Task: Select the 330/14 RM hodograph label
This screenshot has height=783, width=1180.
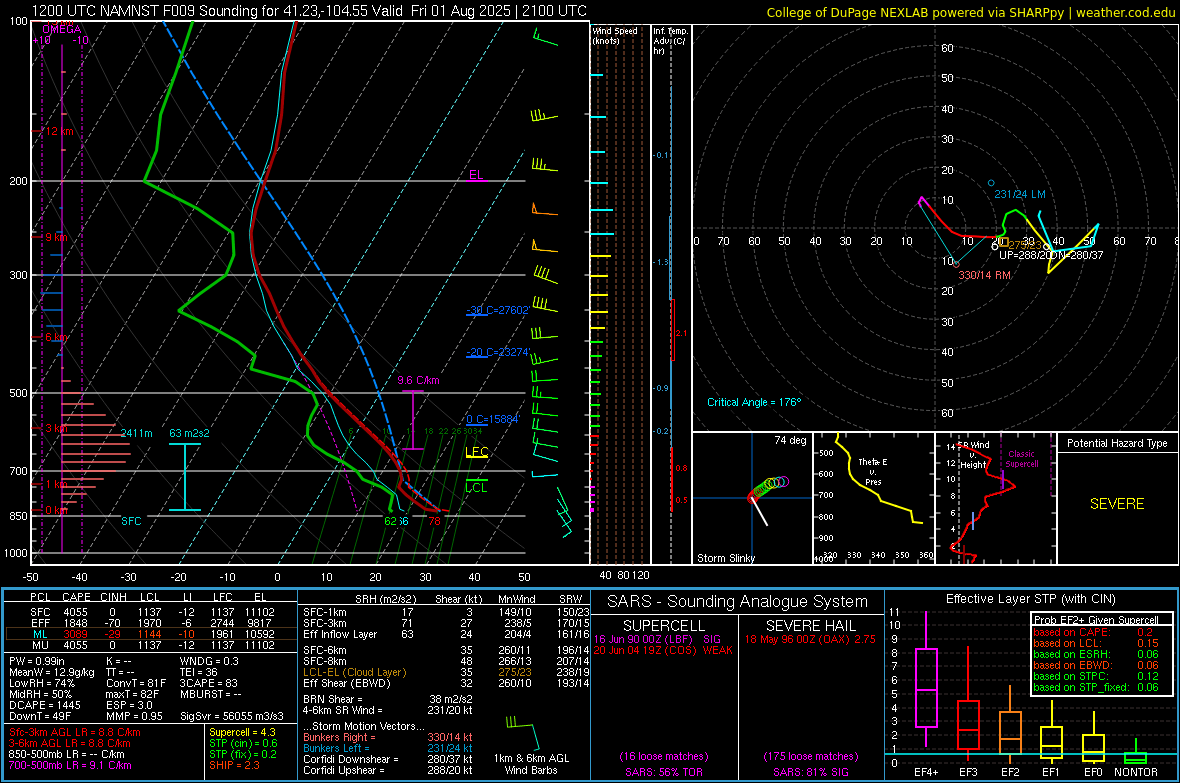Action: pos(984,275)
